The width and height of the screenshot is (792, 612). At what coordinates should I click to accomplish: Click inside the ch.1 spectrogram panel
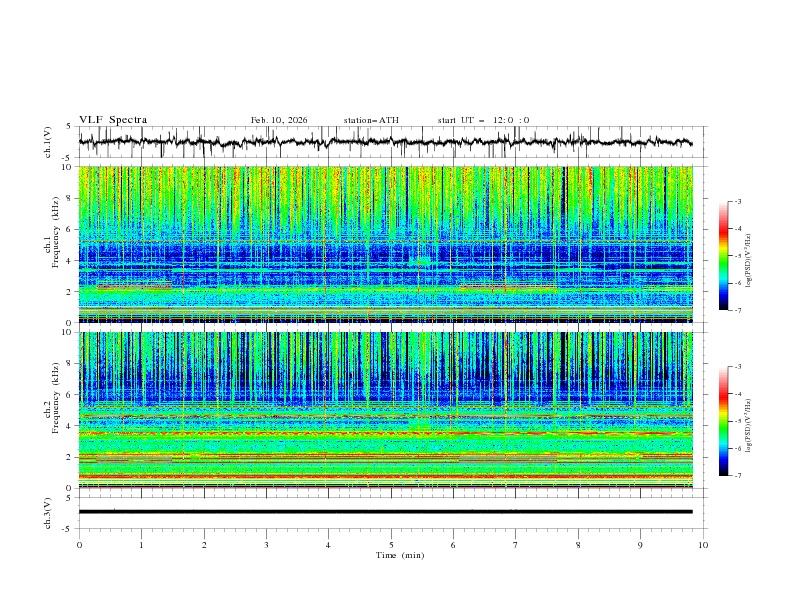(386, 244)
